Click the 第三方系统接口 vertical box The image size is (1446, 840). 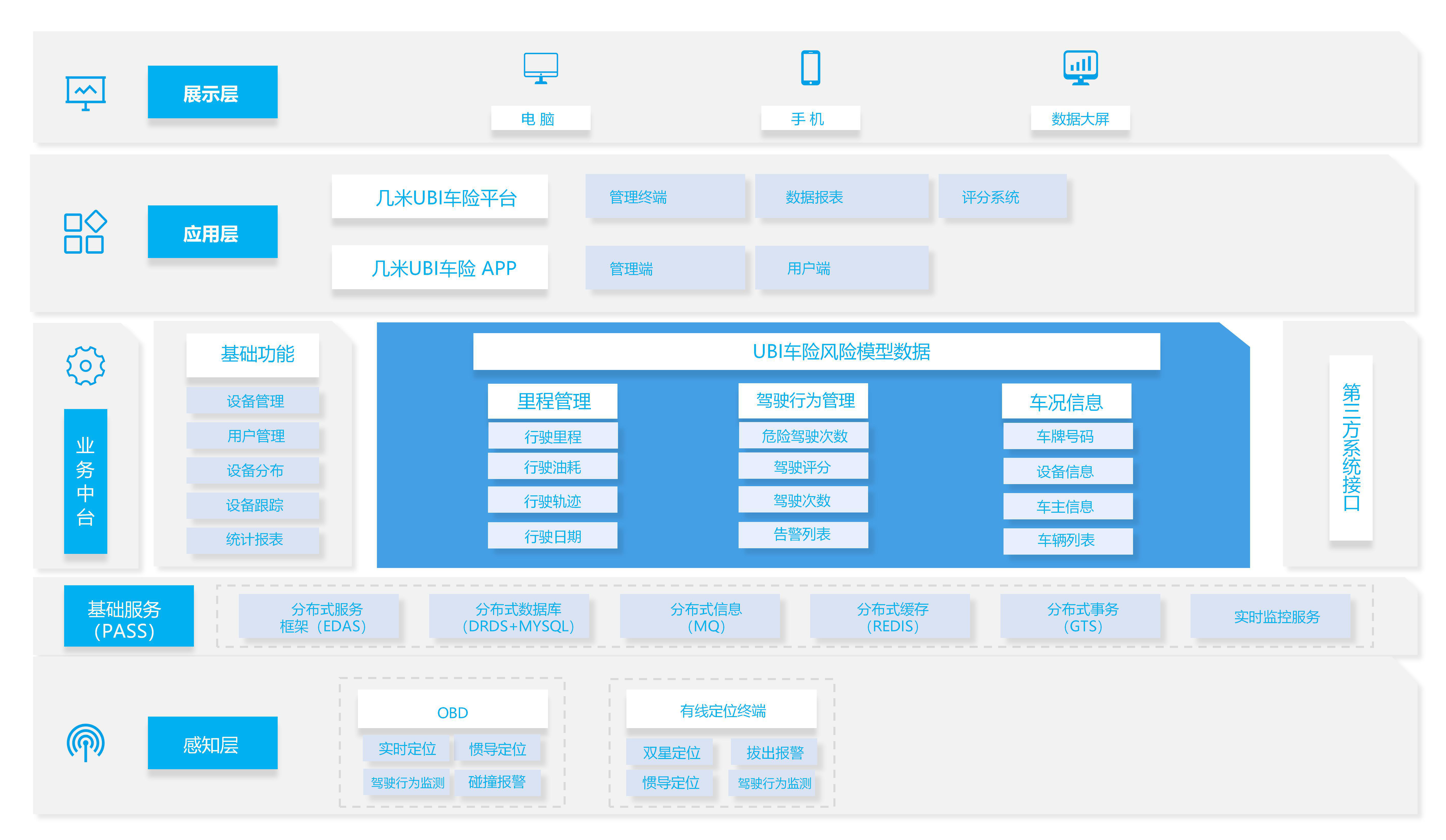(1351, 448)
